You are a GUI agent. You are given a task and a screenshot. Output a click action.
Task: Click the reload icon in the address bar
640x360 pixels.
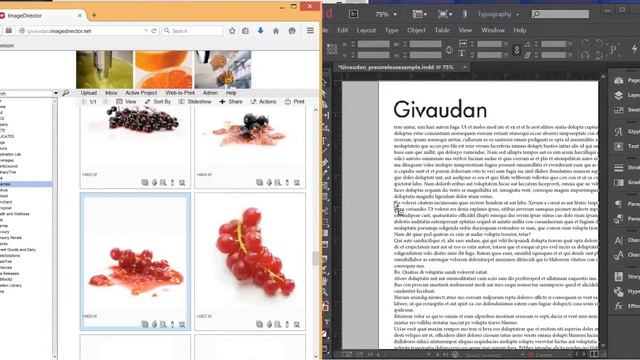tap(154, 31)
